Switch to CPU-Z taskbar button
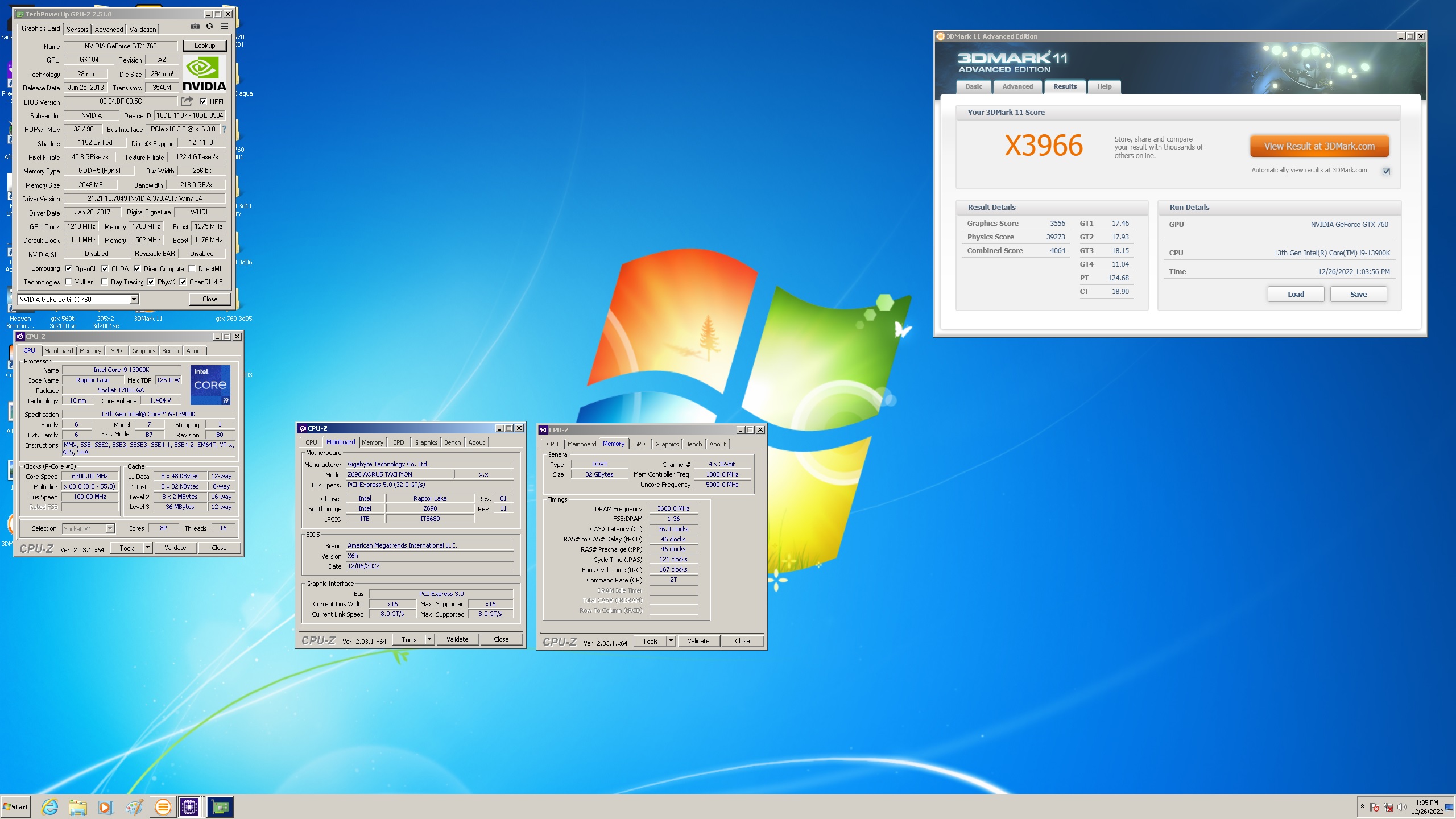The width and height of the screenshot is (1456, 819). pyautogui.click(x=189, y=806)
